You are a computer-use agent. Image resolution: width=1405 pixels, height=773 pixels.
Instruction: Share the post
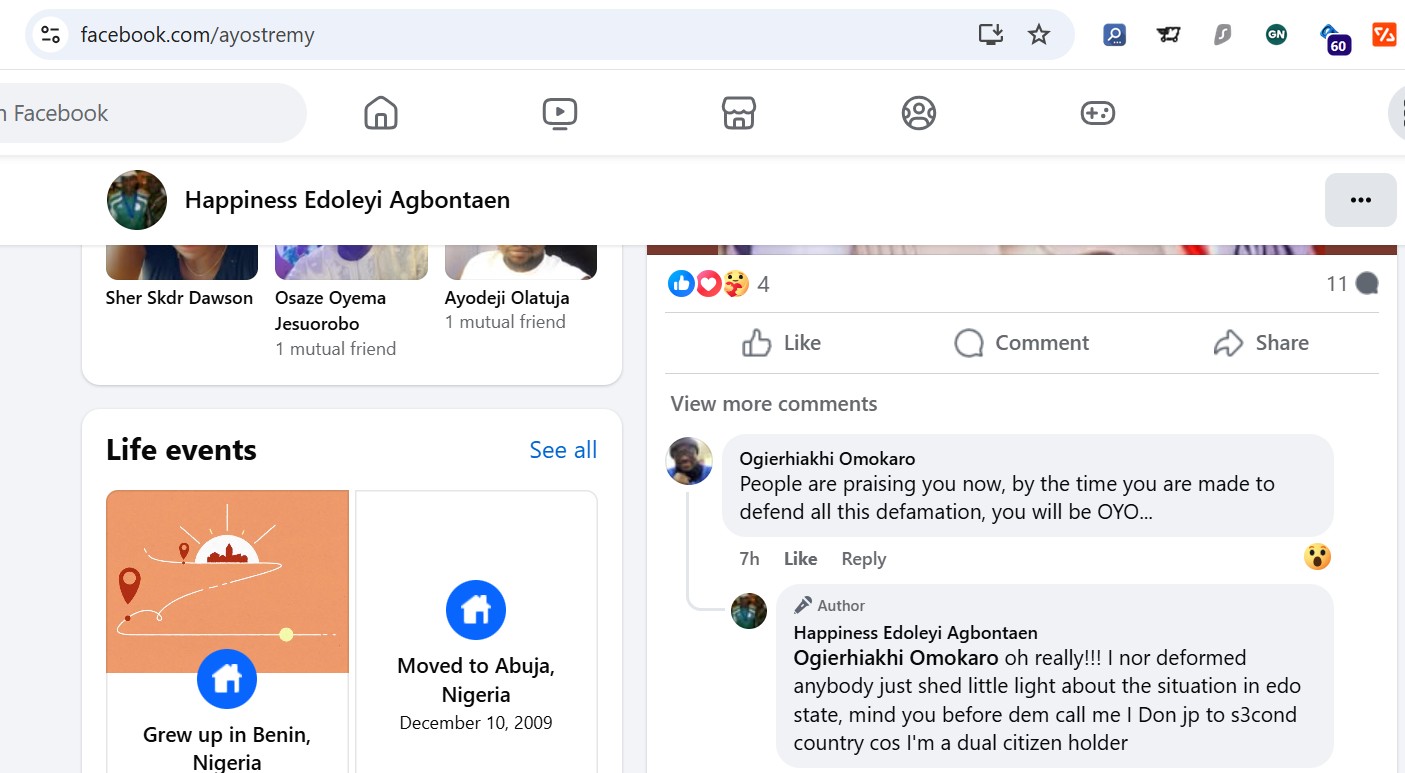pyautogui.click(x=1261, y=343)
